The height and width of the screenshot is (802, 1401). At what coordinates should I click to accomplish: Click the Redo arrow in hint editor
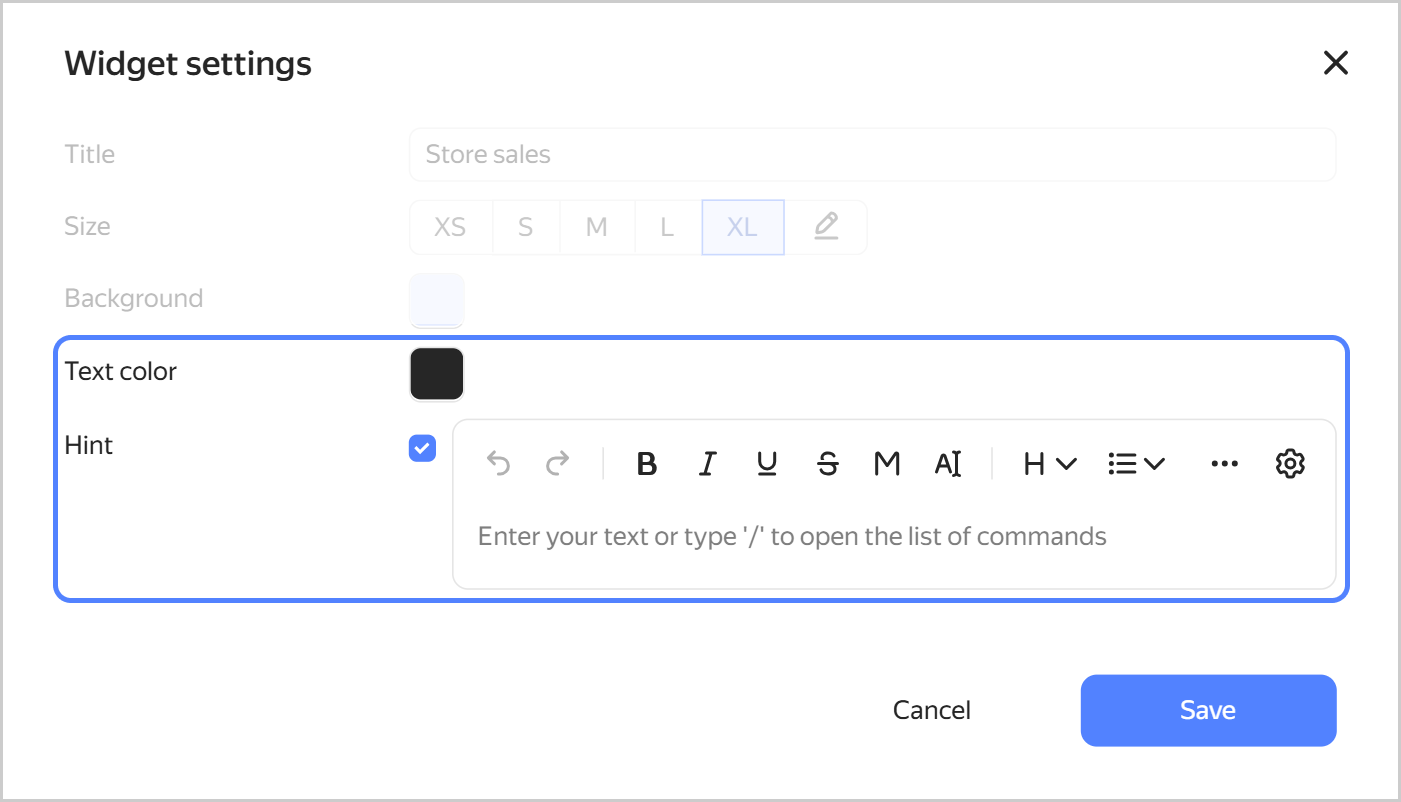(x=557, y=463)
